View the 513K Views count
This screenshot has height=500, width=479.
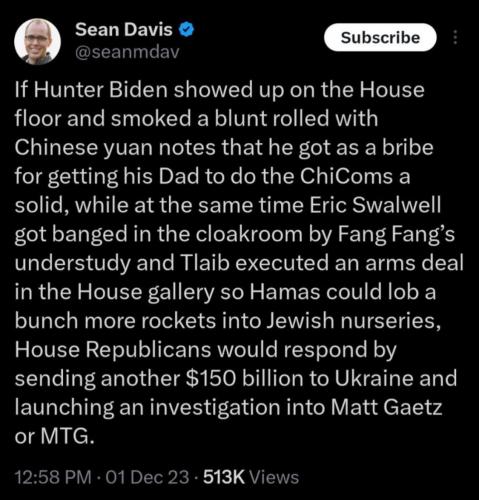[251, 477]
